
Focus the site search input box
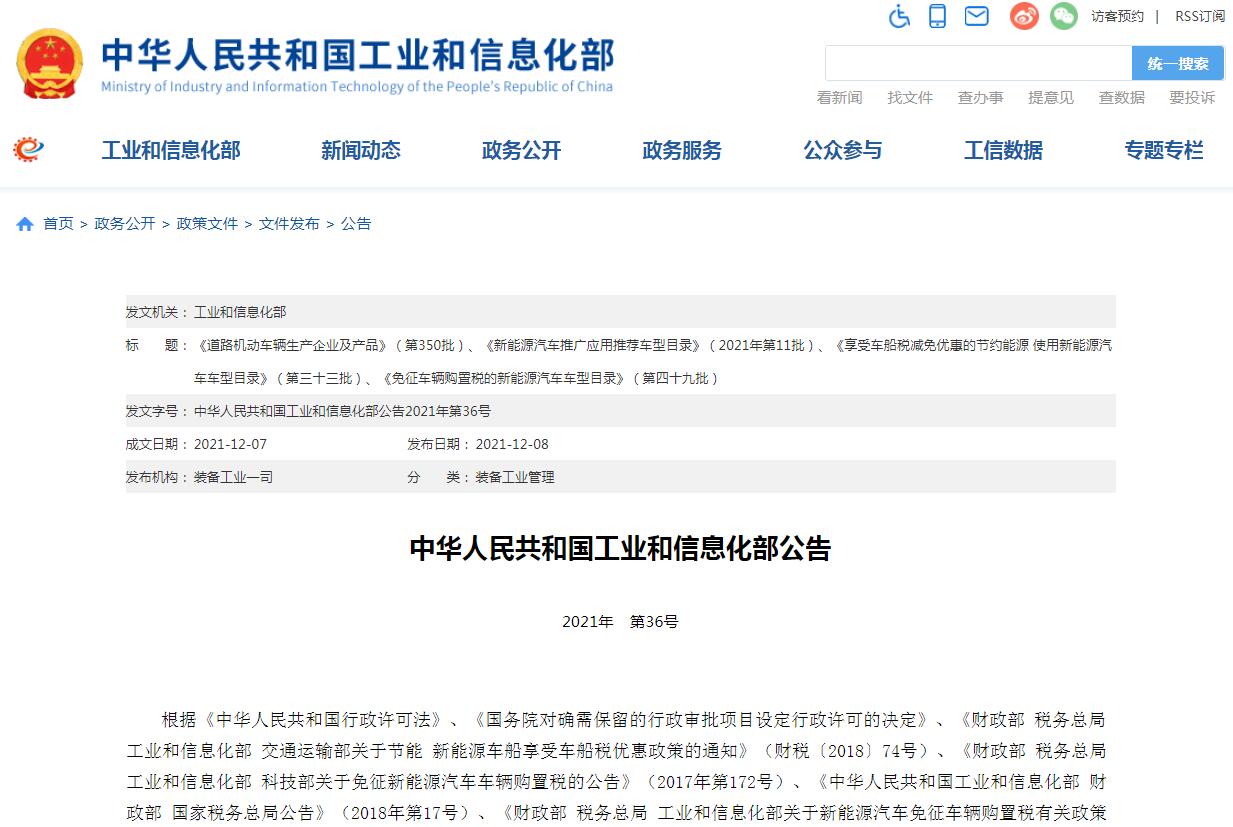[x=978, y=63]
